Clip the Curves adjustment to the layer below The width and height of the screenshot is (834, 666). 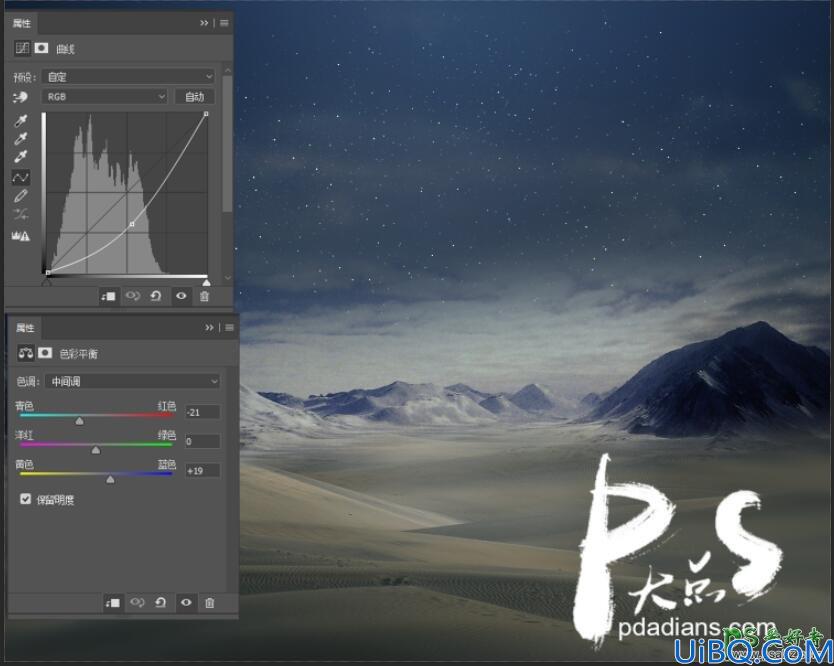(x=109, y=296)
